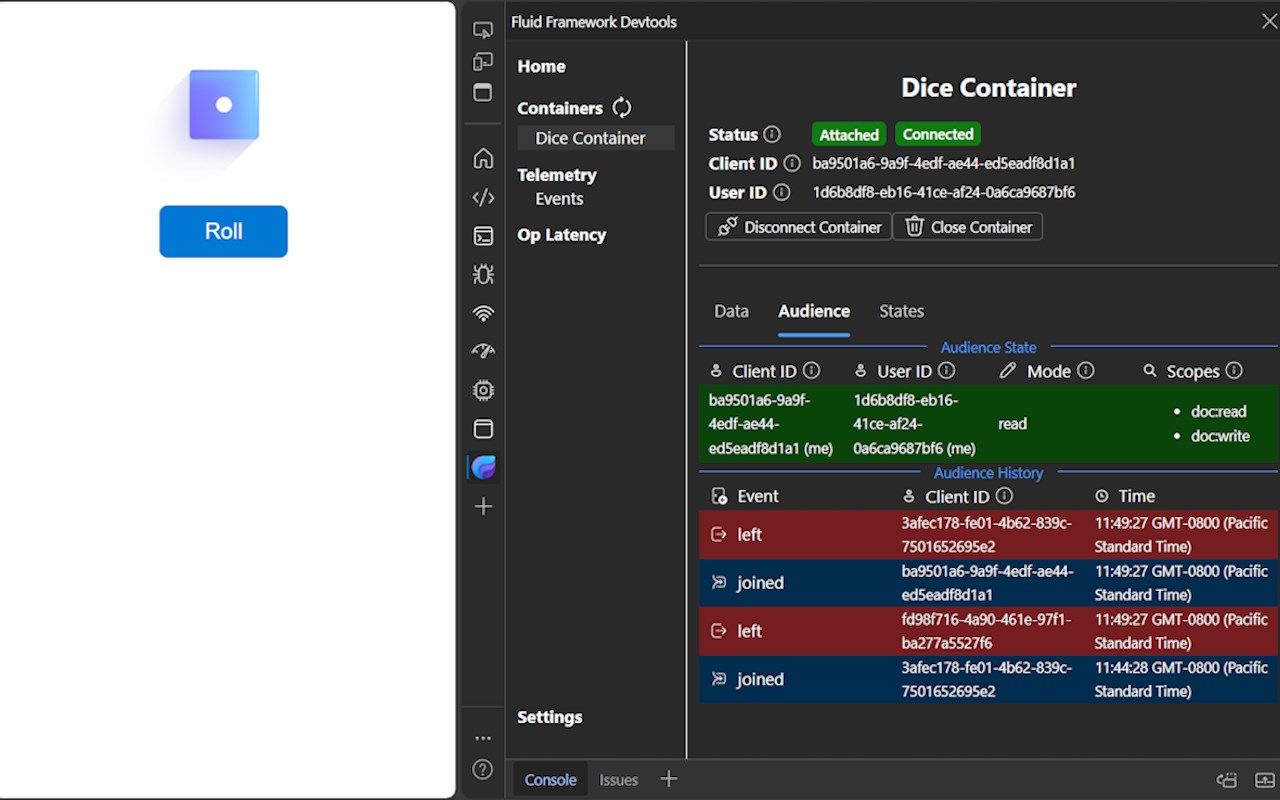
Task: Switch to the Data tab
Action: (x=731, y=311)
